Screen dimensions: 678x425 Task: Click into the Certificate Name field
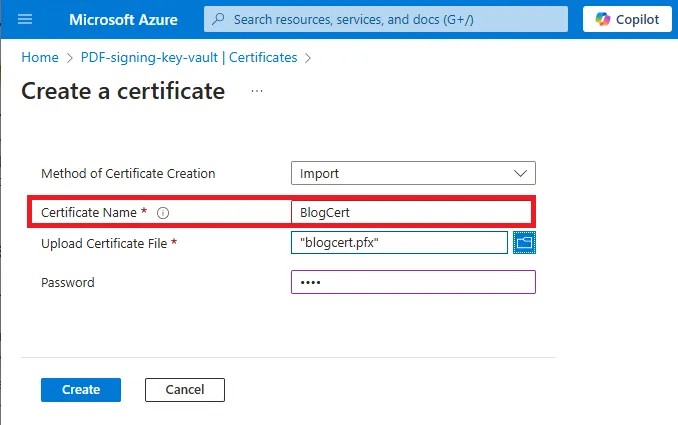click(x=411, y=212)
